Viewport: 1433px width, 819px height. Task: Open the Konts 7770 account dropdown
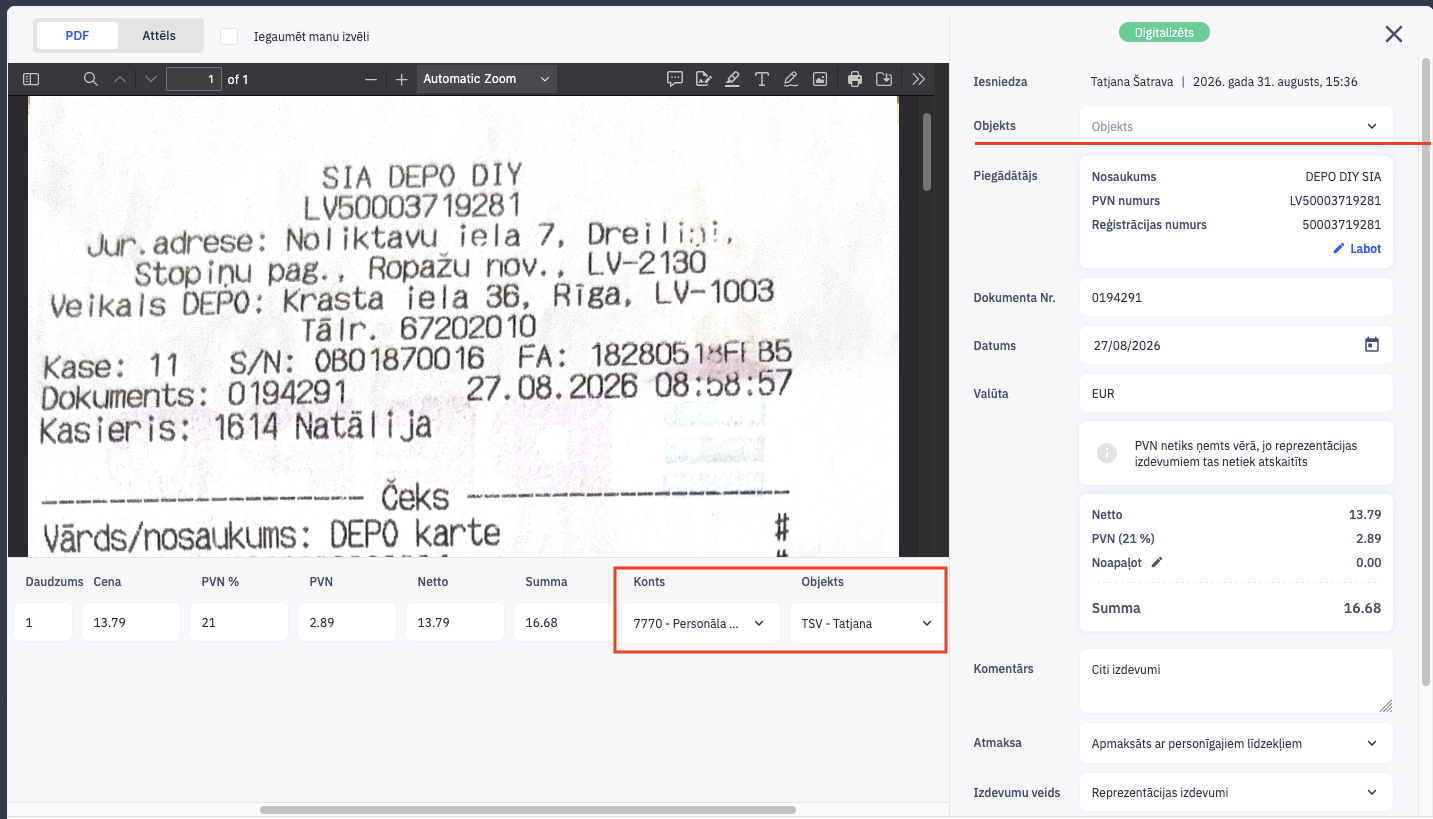coord(700,623)
